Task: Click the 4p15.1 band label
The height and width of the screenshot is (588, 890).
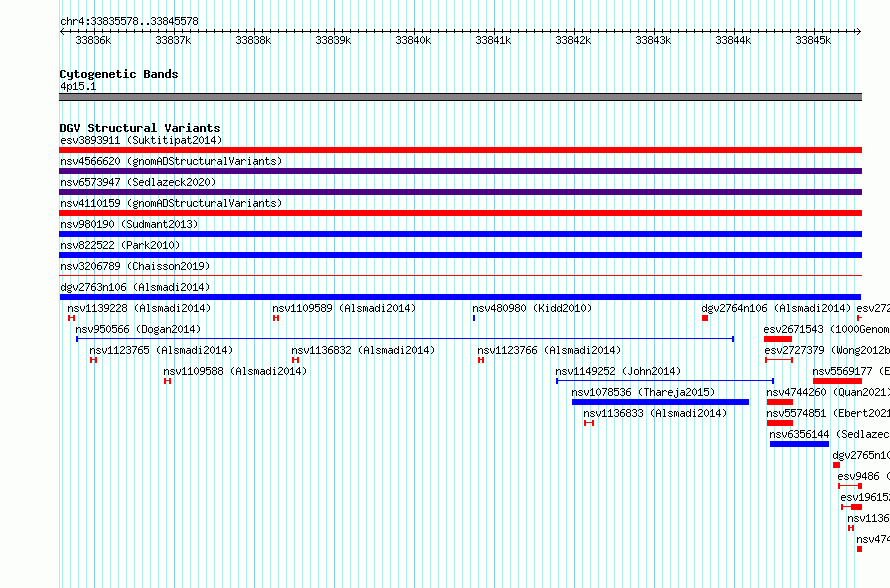Action: [78, 86]
